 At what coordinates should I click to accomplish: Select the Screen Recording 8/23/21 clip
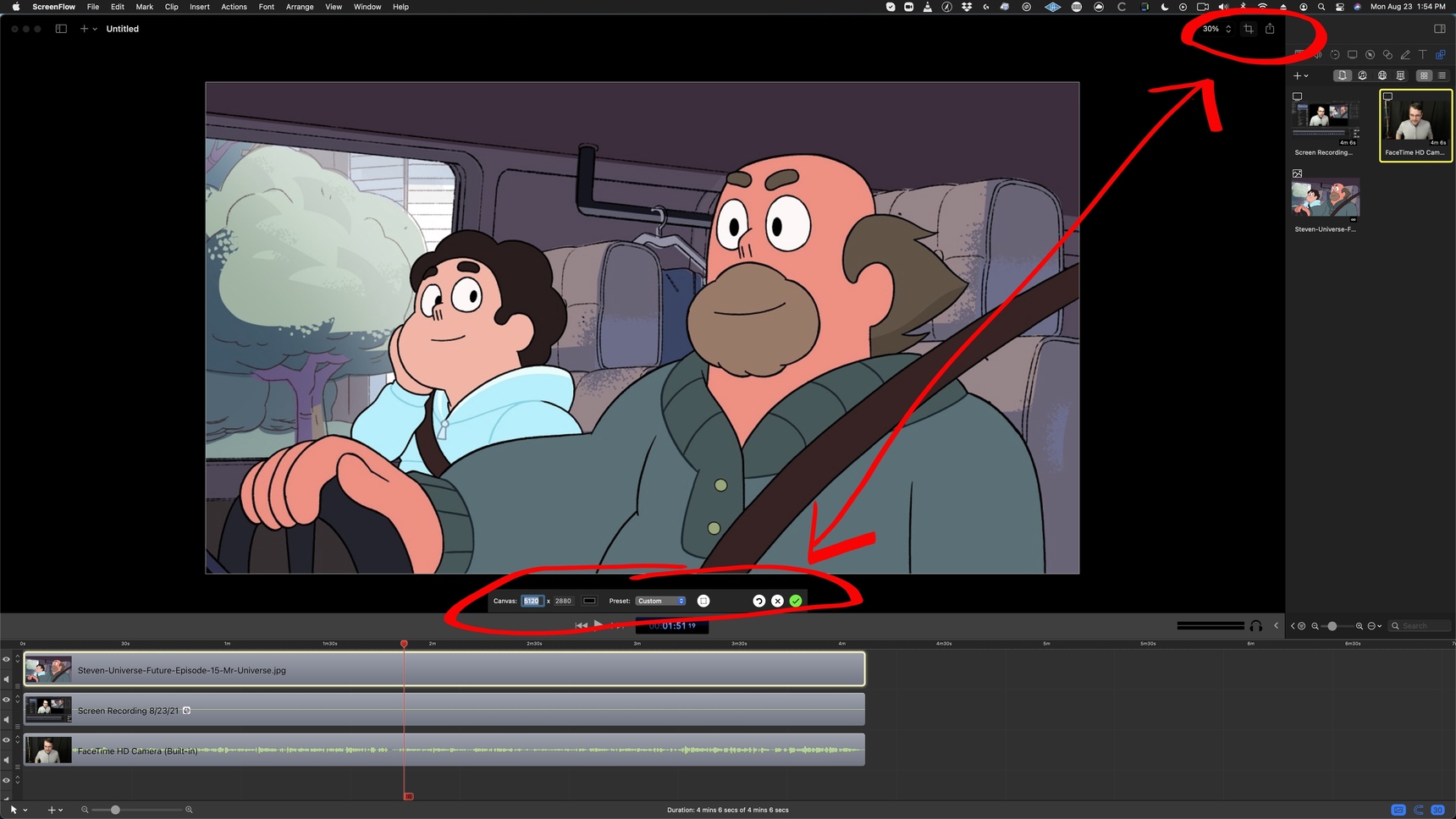[x=444, y=710]
